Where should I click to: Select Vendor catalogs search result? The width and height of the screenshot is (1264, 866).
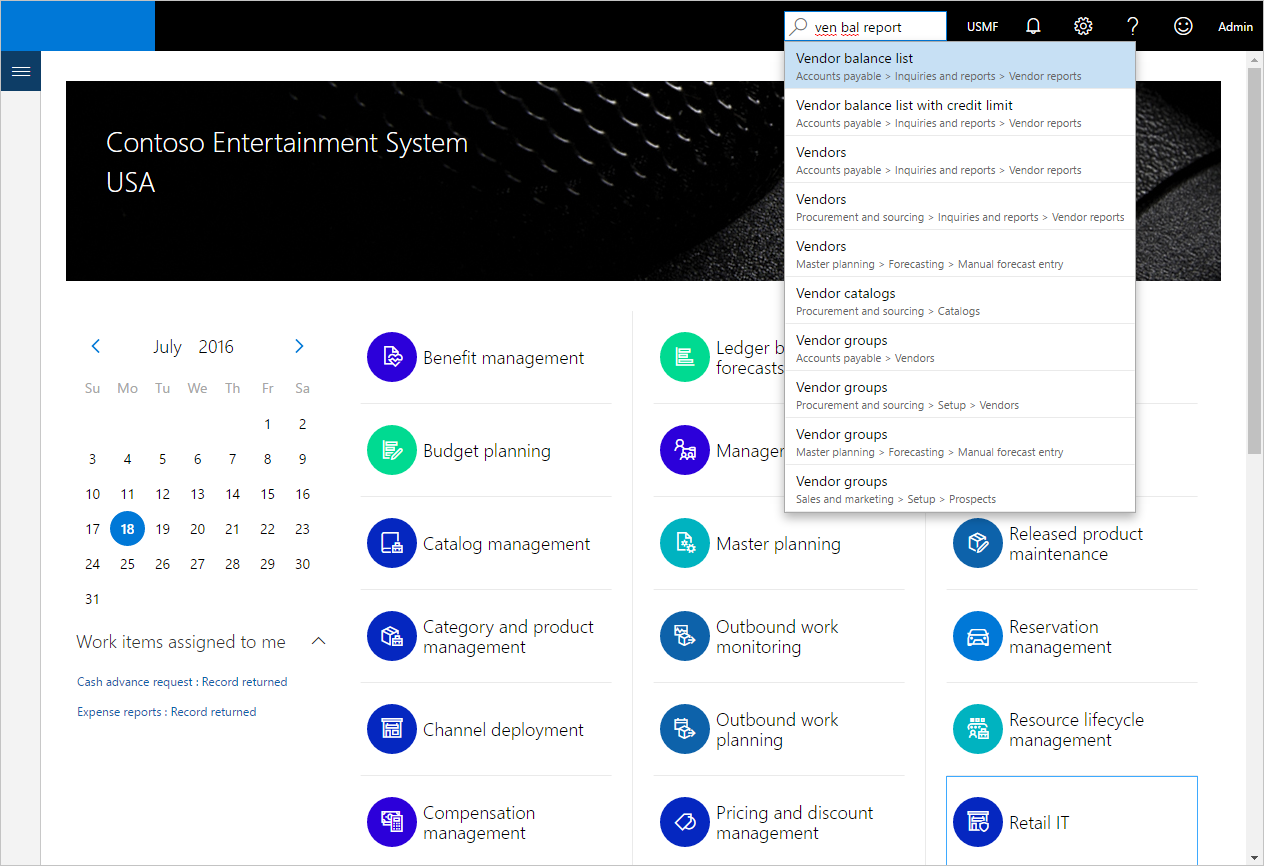960,301
